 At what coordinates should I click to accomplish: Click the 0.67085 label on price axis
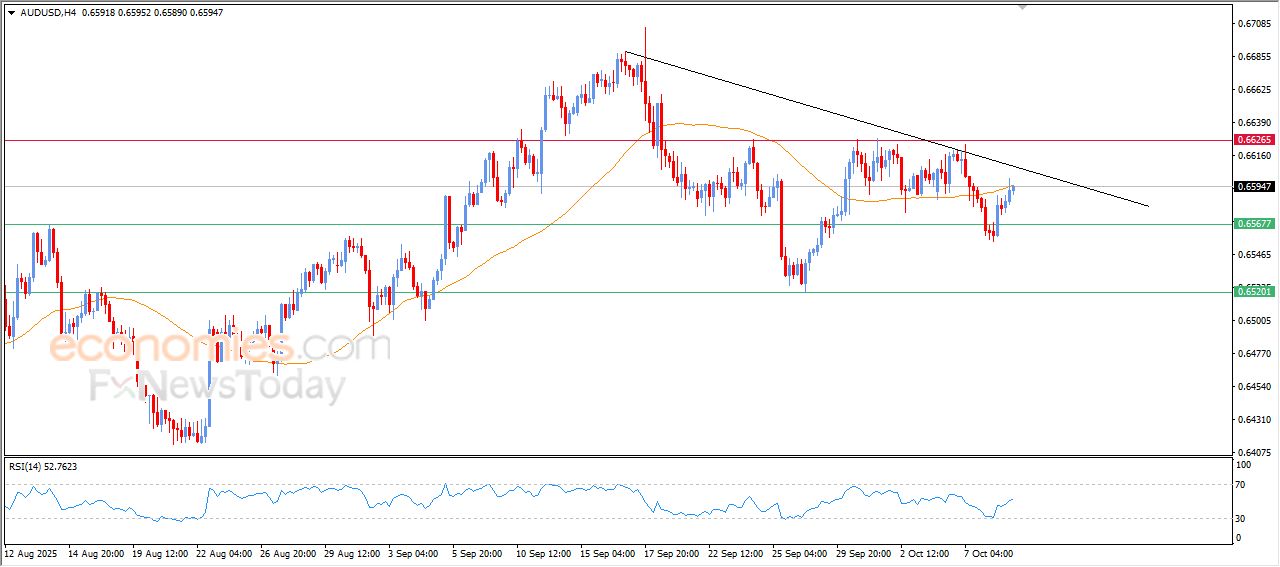pos(1253,24)
